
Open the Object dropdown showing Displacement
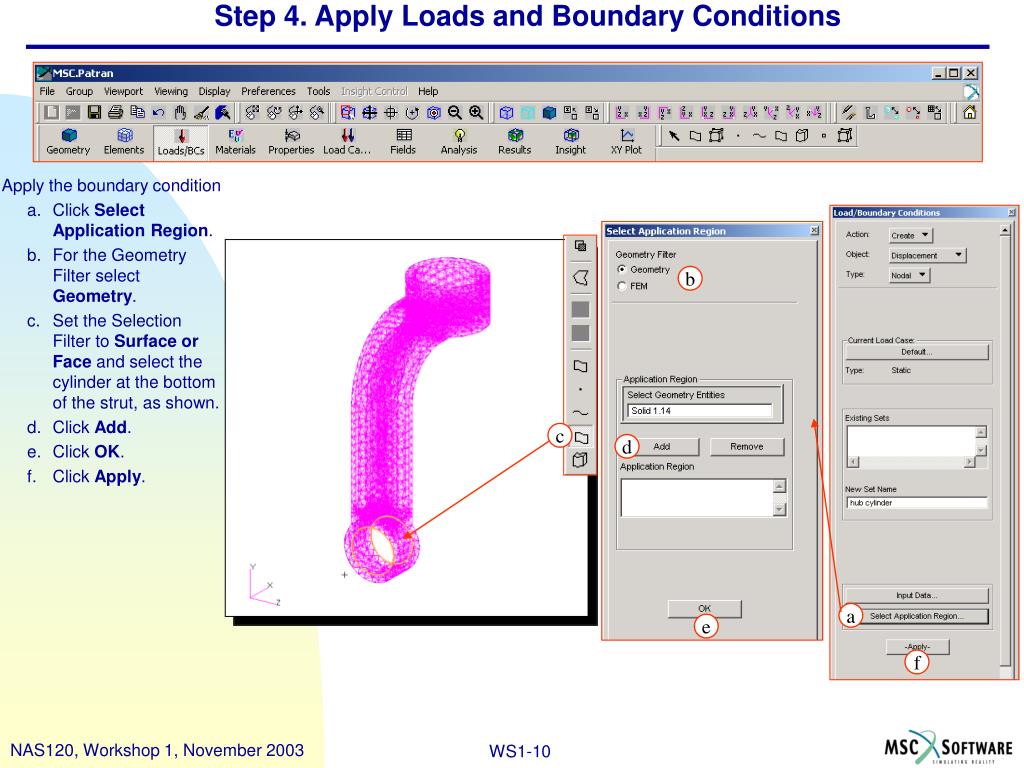[x=927, y=255]
